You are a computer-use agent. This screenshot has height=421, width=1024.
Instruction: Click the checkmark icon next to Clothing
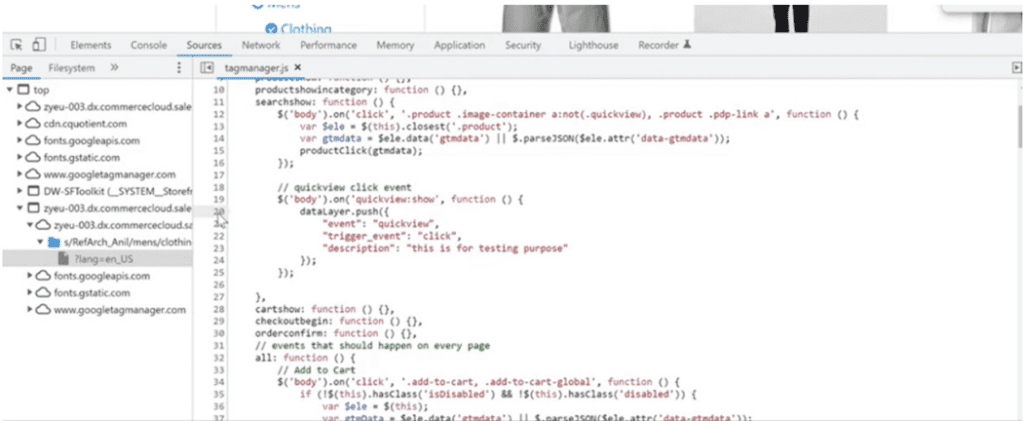[271, 29]
